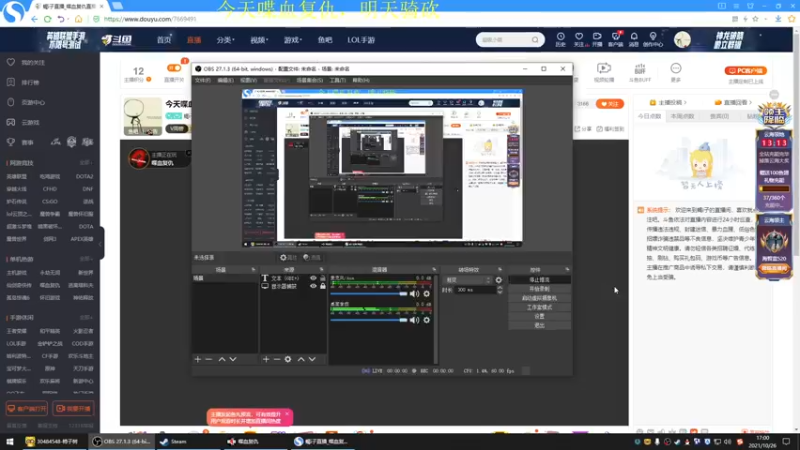Image resolution: width=800 pixels, height=450 pixels.
Task: Open the Help menu in OBS
Action: (x=361, y=81)
